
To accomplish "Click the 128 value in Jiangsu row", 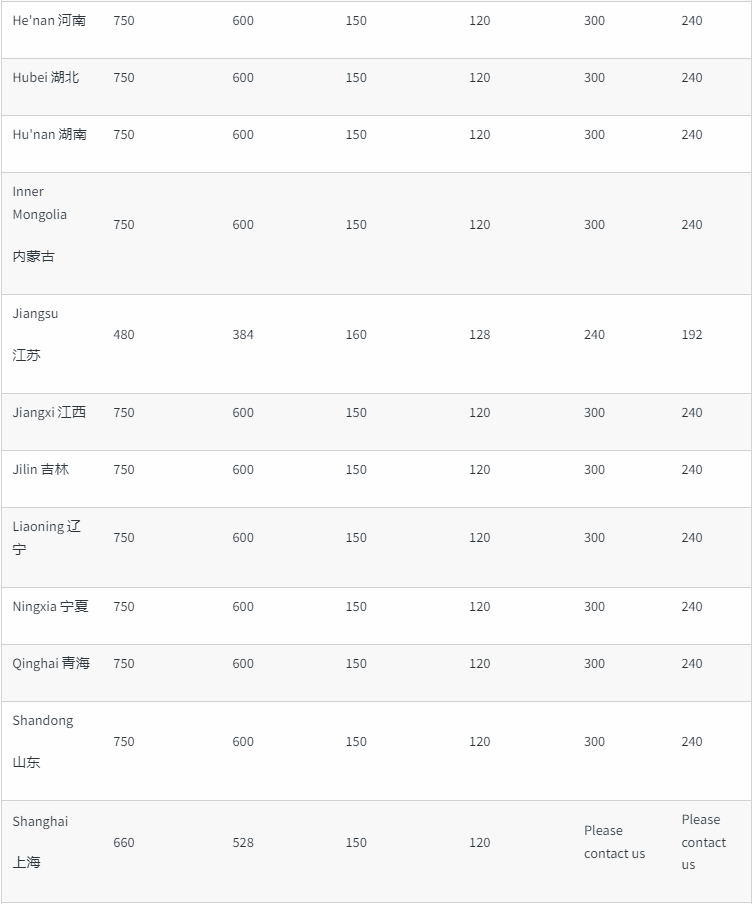I will coord(480,335).
